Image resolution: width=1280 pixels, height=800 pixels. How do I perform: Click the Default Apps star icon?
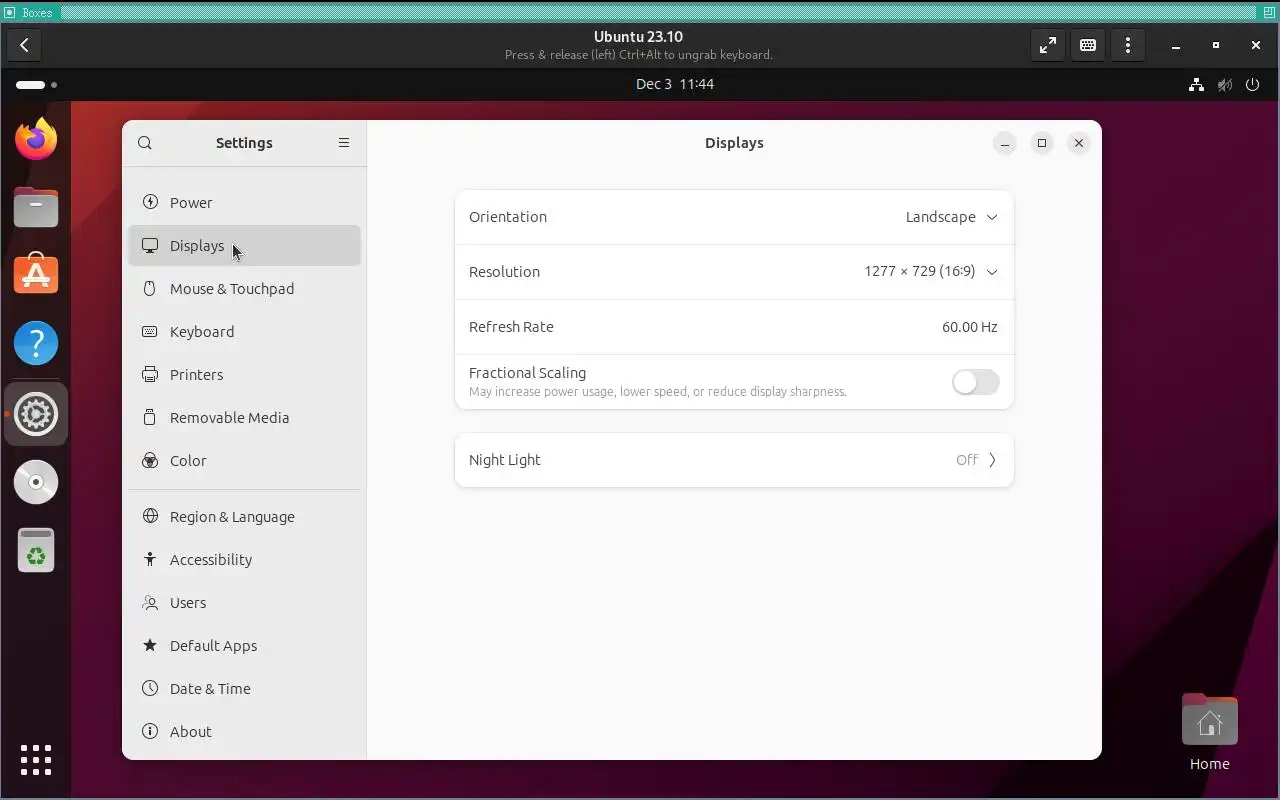pos(150,645)
